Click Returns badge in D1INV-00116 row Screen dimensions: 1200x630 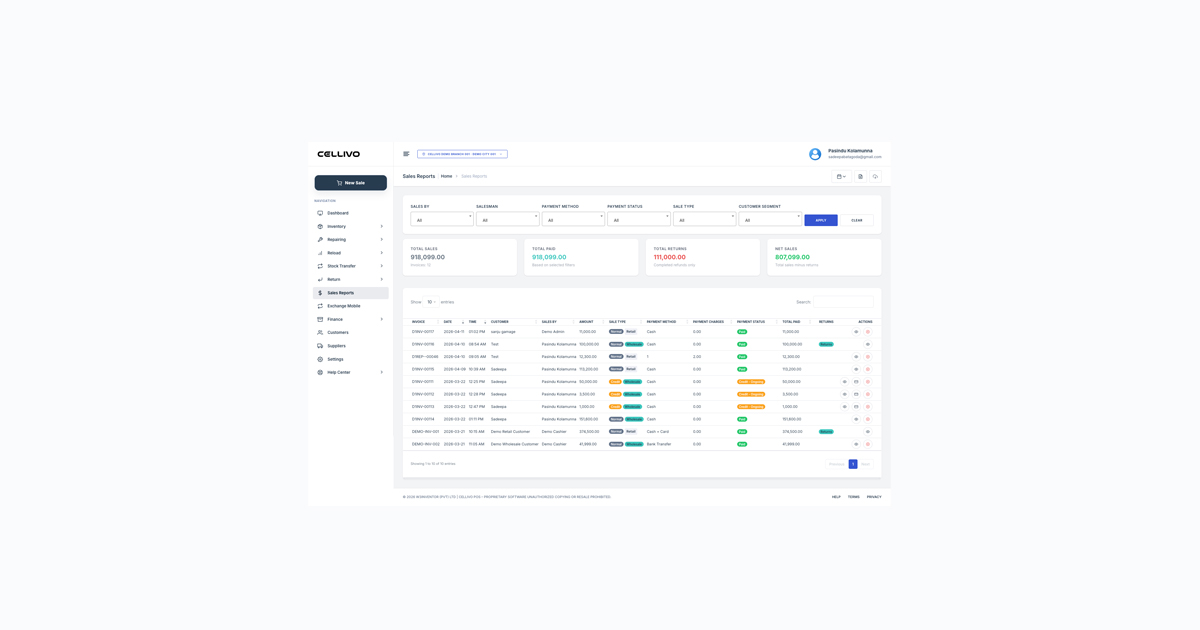coord(826,344)
